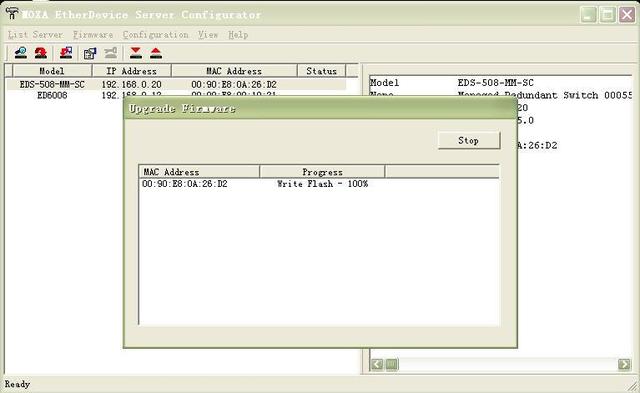Click the red down-arrow Import toolbar icon
Viewport: 640px width, 393px height.
click(x=136, y=53)
